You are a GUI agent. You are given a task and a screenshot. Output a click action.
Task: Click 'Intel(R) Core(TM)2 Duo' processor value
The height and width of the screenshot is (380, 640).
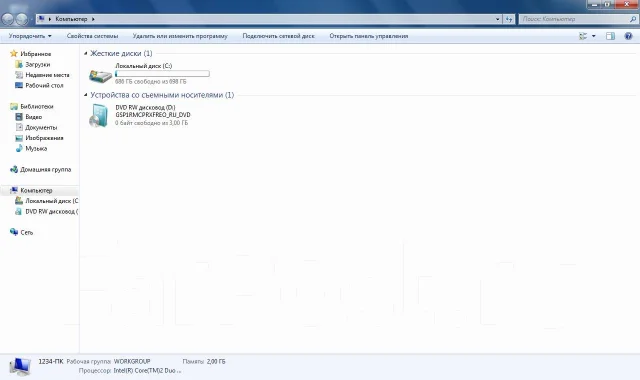tap(147, 371)
